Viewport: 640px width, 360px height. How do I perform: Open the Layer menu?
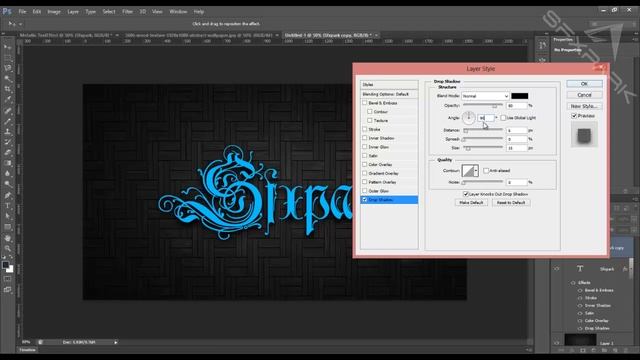point(73,11)
